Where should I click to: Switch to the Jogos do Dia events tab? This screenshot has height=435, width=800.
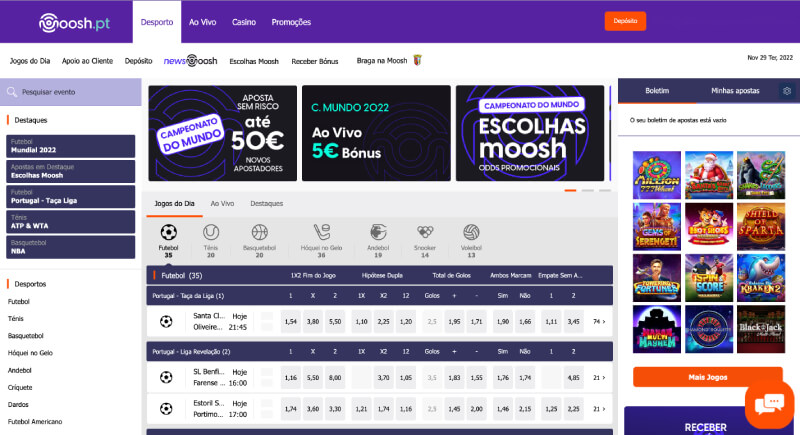tap(174, 203)
